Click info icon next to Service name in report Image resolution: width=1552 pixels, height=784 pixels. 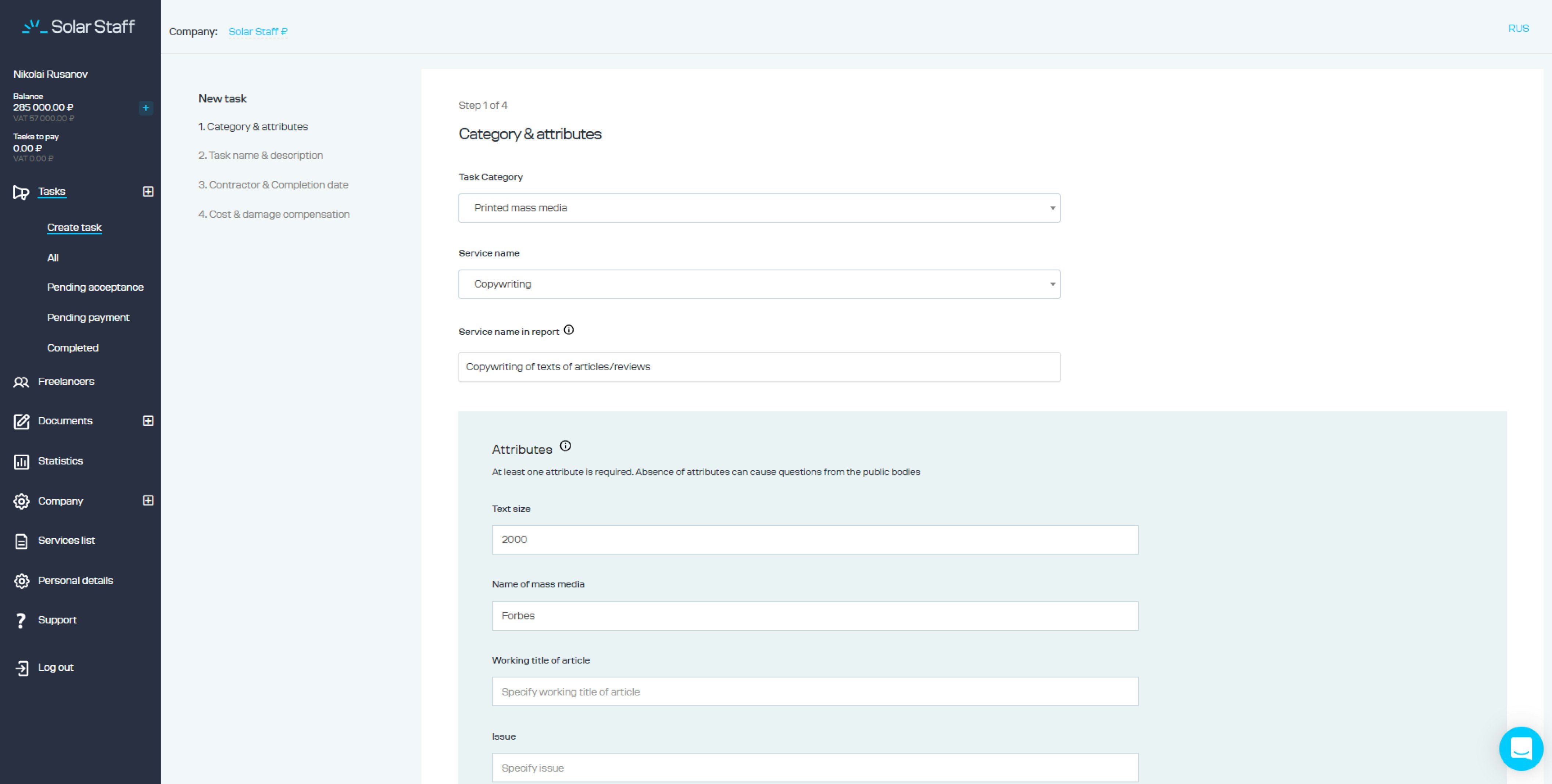(569, 330)
